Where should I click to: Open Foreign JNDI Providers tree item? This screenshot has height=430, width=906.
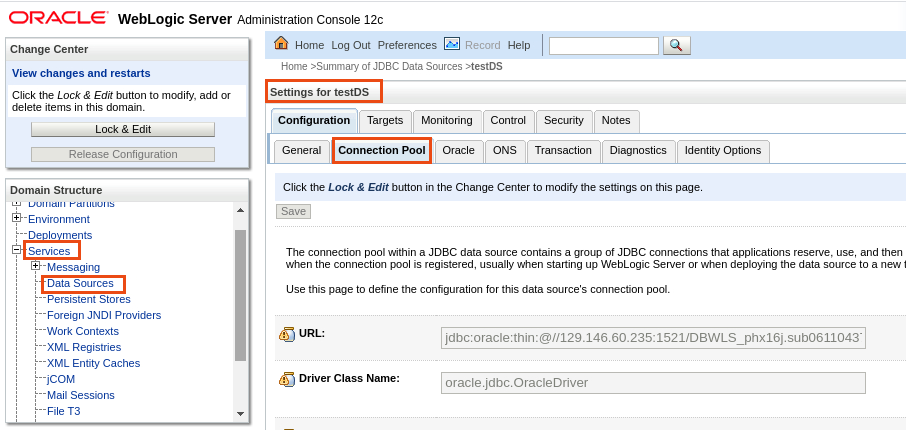pyautogui.click(x=104, y=316)
